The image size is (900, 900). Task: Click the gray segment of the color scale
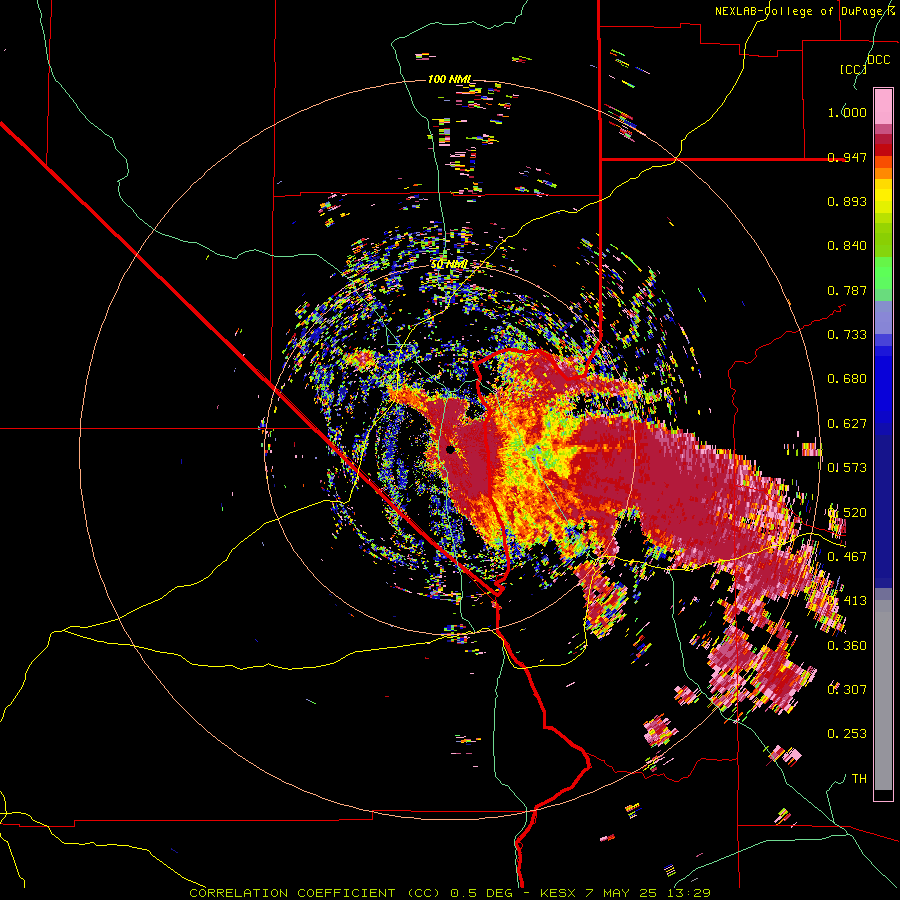pos(883,695)
